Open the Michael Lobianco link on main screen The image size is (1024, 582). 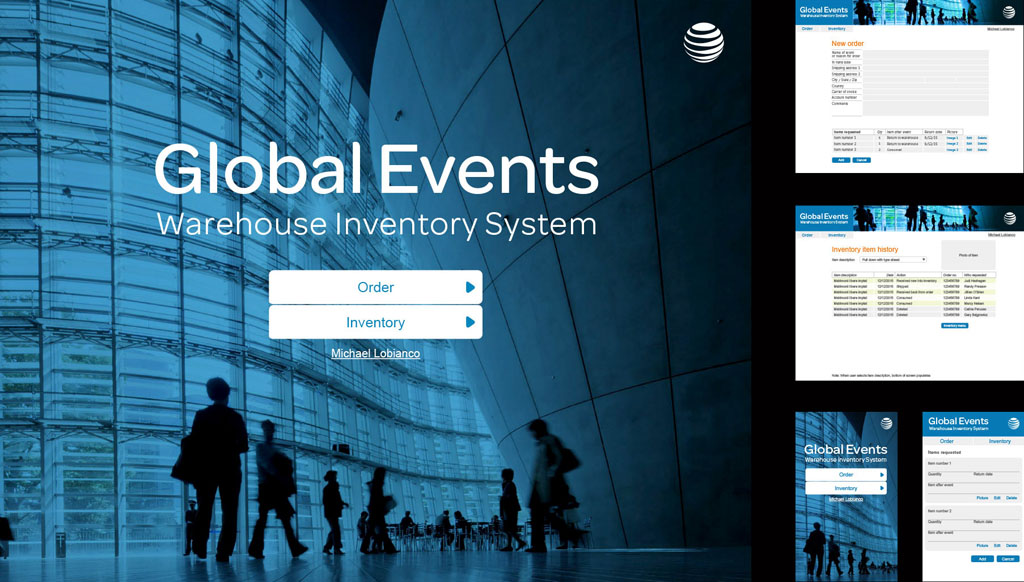[x=375, y=354]
